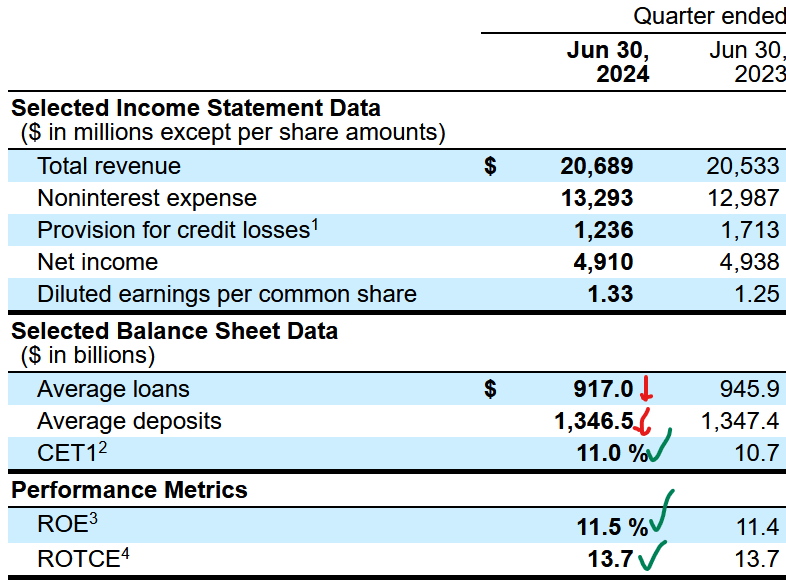Click the red down arrow beside Average loans

[x=646, y=388]
